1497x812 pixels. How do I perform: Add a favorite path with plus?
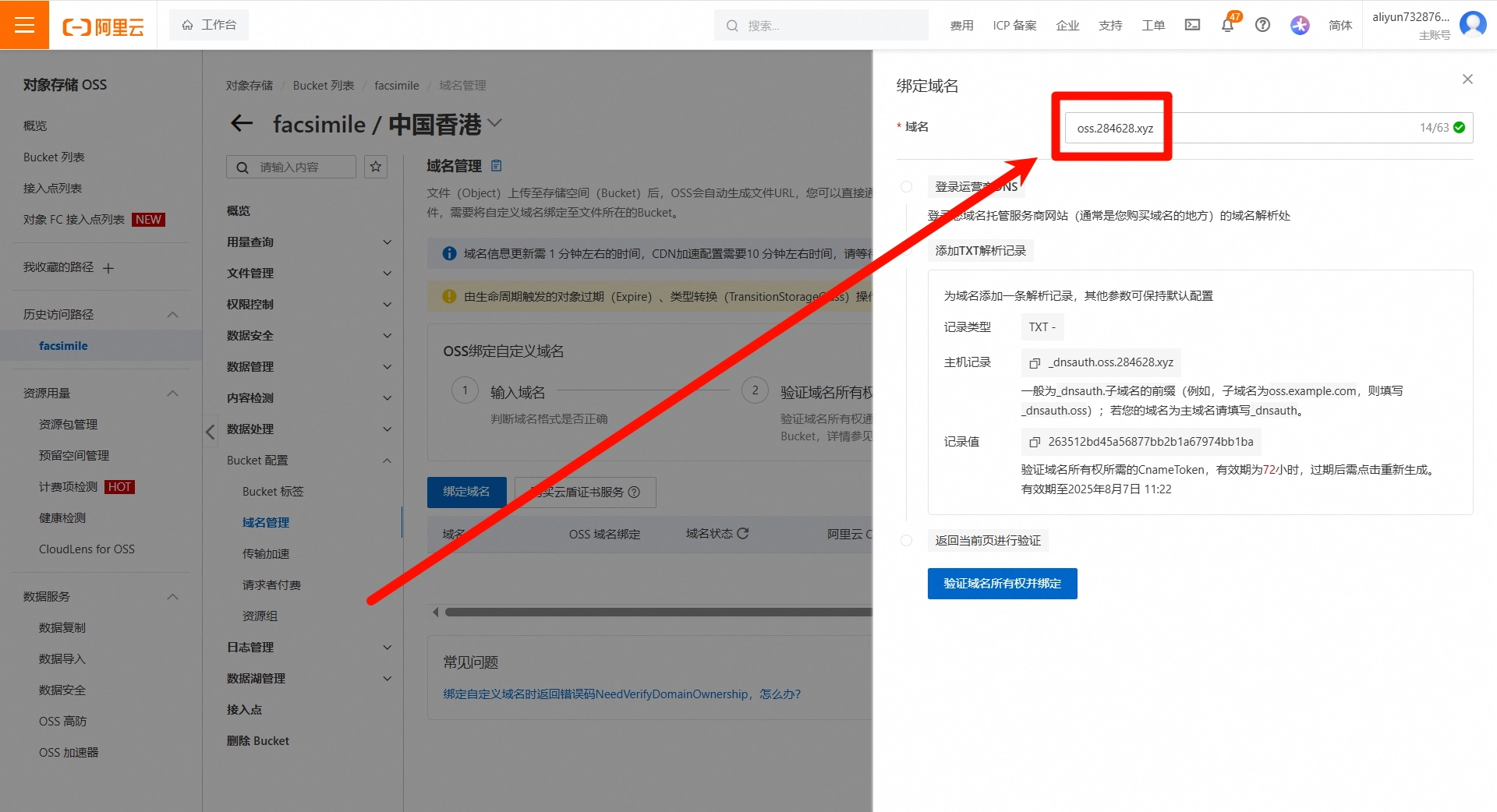(108, 268)
